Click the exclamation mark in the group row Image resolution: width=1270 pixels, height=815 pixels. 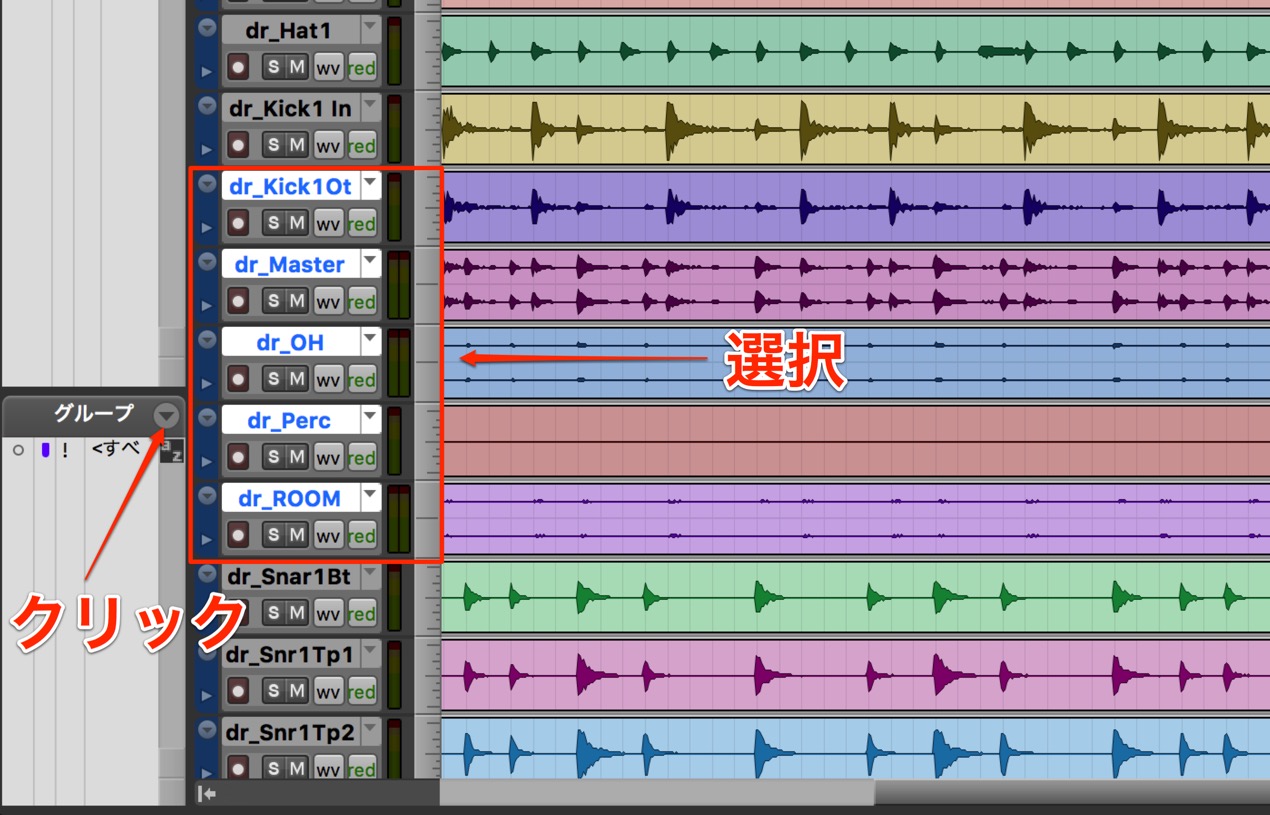pyautogui.click(x=65, y=450)
